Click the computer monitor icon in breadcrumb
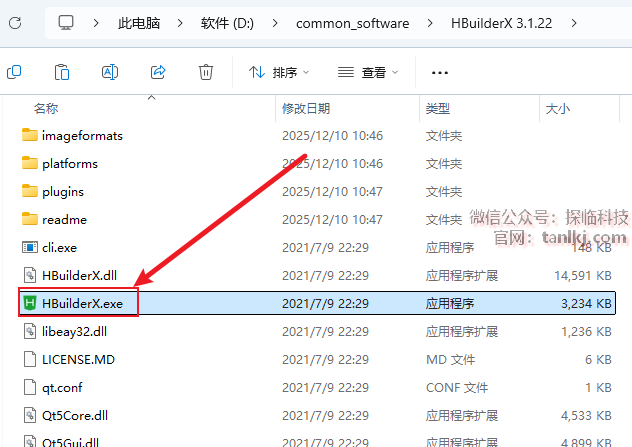Image resolution: width=632 pixels, height=447 pixels. click(66, 23)
